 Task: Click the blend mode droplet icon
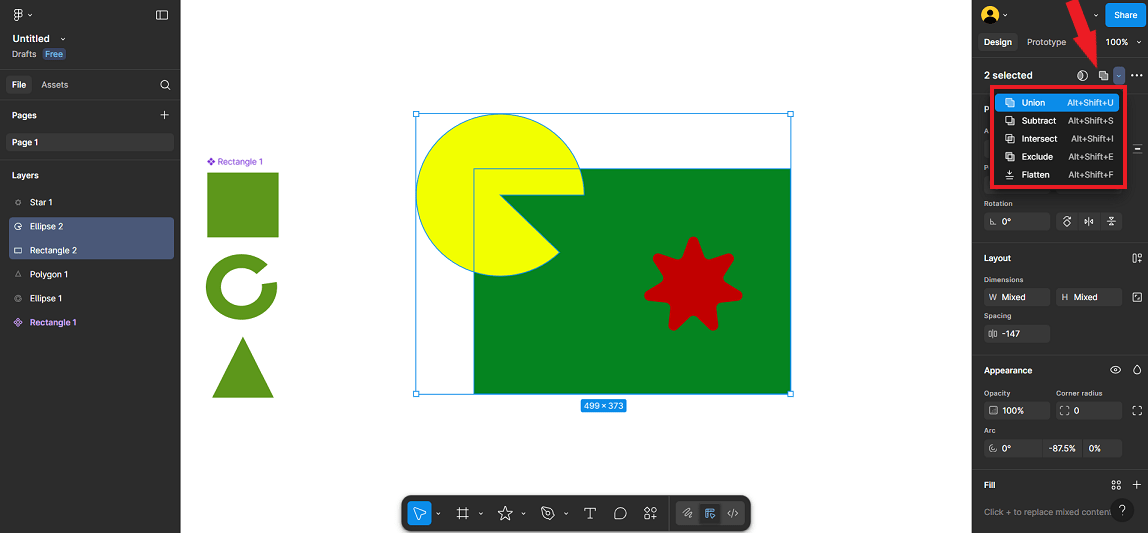click(x=1137, y=370)
